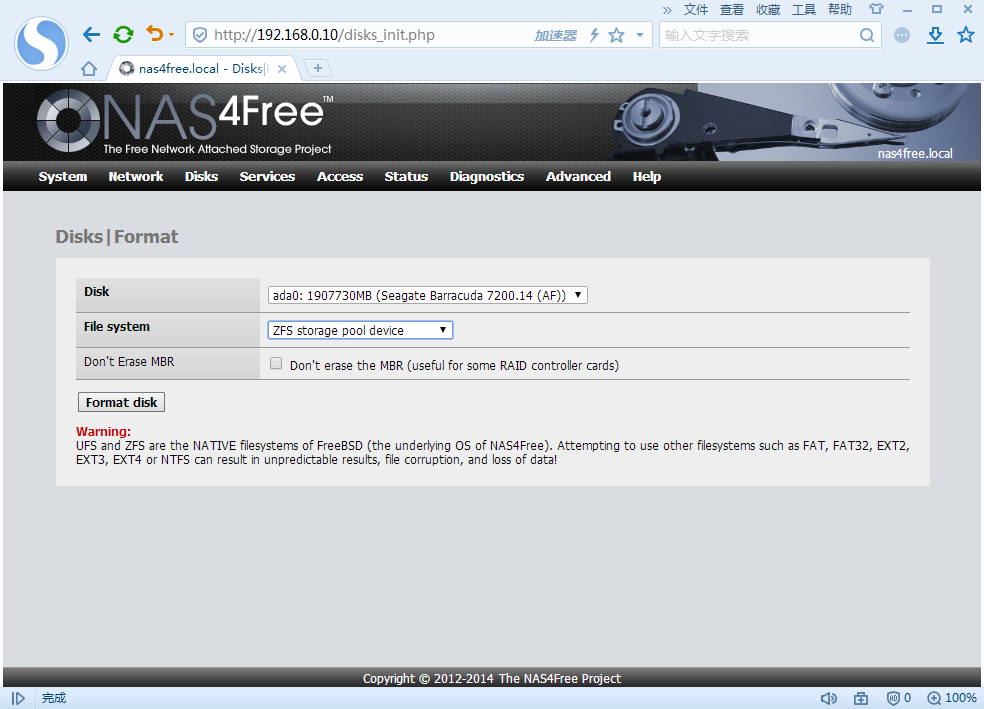Click the round chat bubble extension icon
Screen dimensions: 984x709
902,35
